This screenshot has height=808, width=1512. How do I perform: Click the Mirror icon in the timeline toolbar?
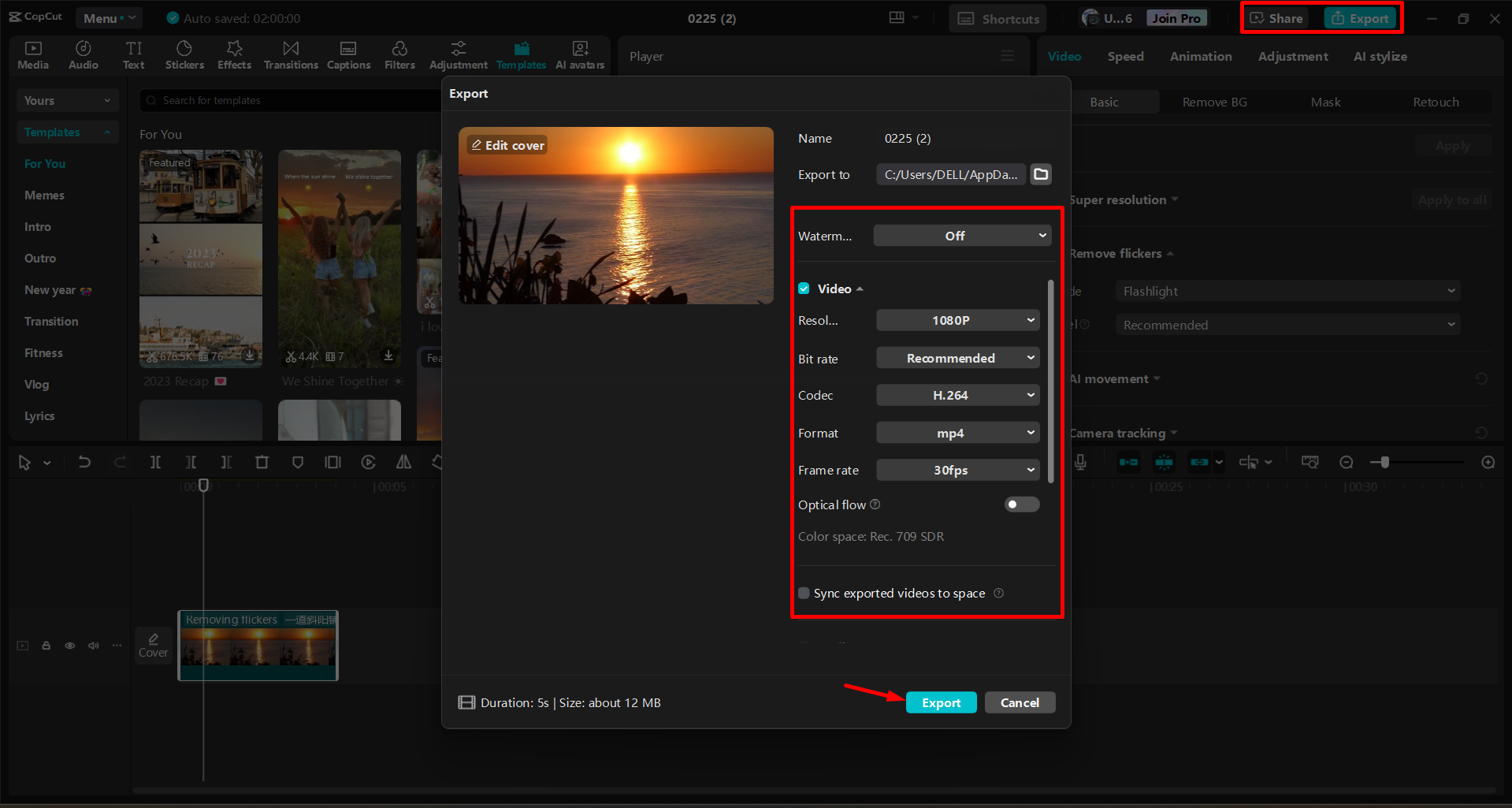click(403, 462)
